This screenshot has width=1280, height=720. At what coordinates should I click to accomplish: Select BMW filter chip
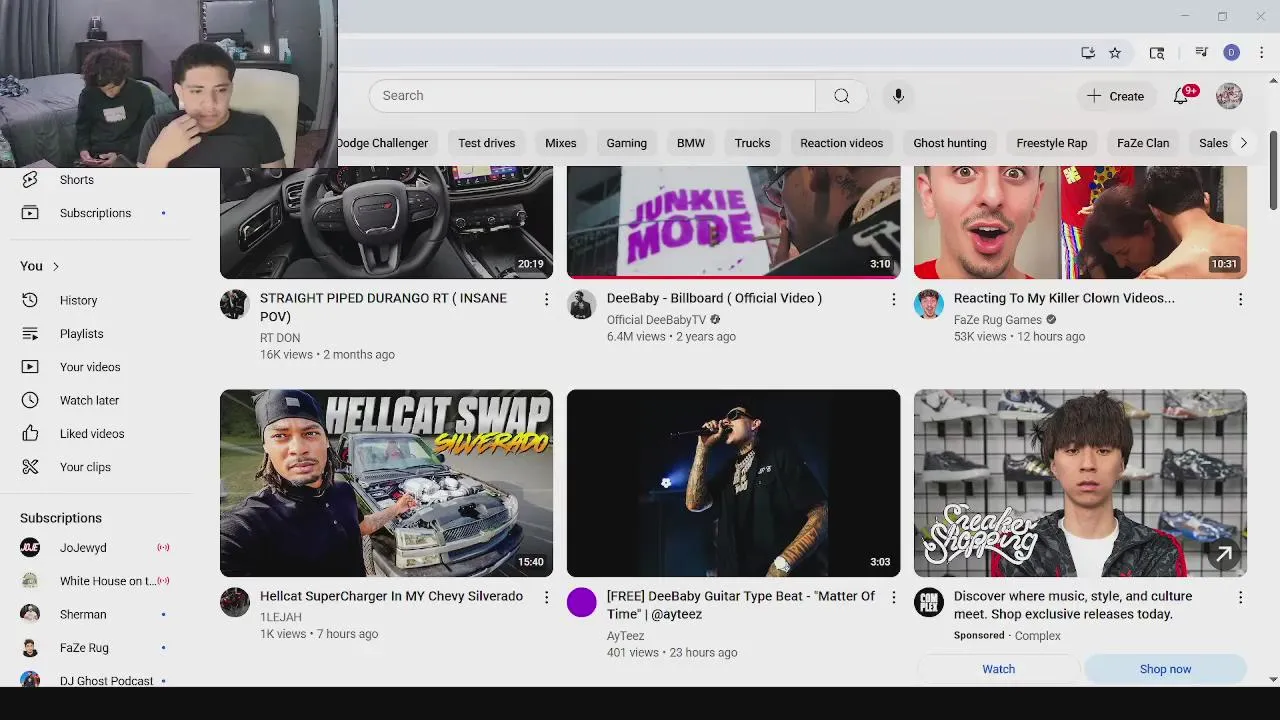691,143
